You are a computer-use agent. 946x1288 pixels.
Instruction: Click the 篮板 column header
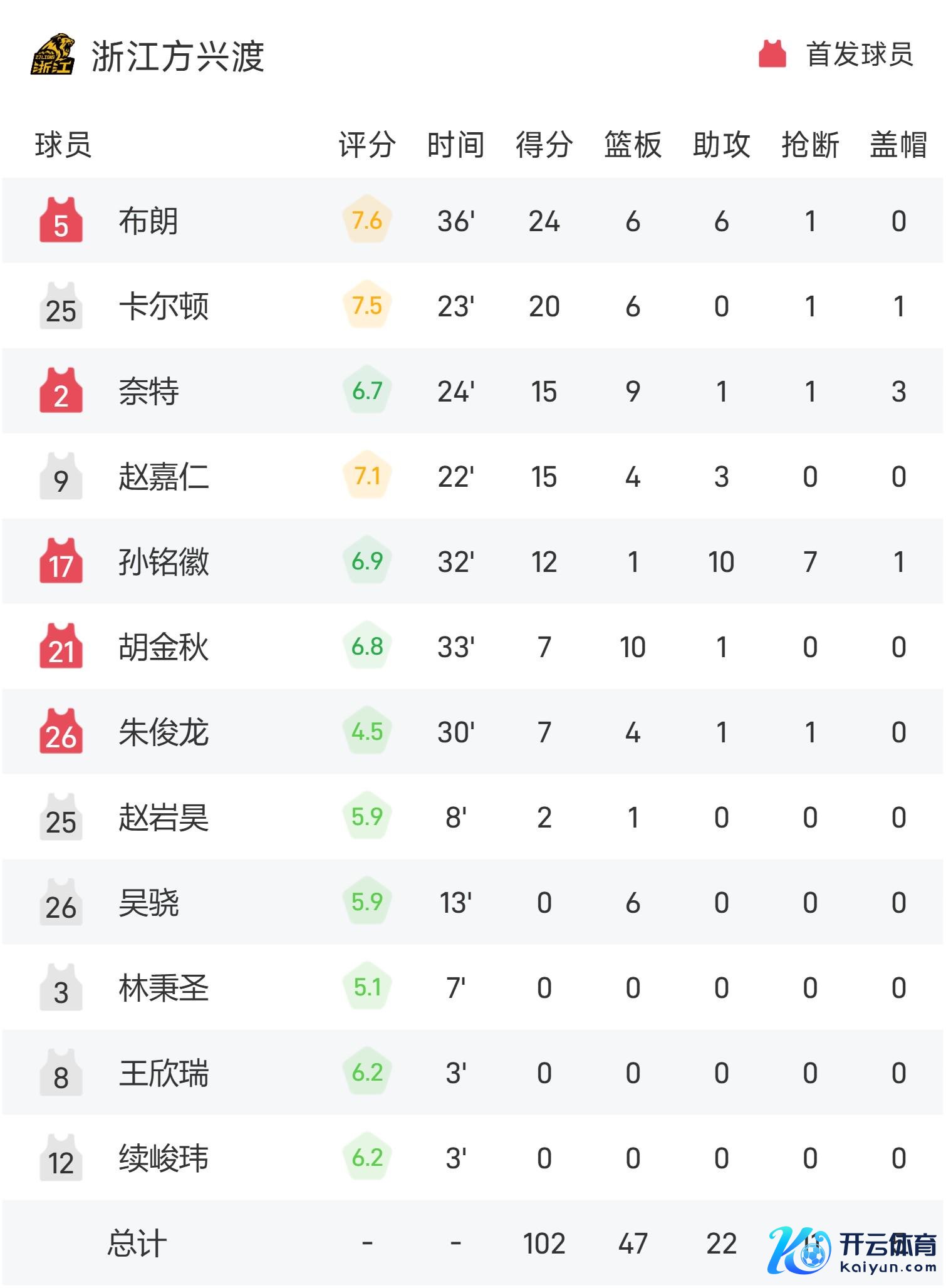[633, 145]
